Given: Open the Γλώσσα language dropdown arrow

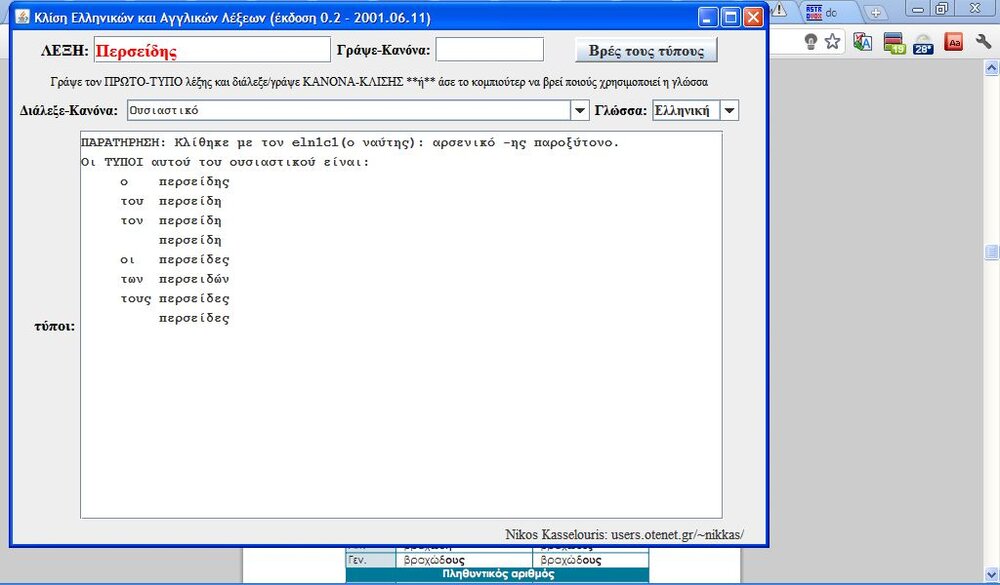Looking at the screenshot, I should 729,110.
